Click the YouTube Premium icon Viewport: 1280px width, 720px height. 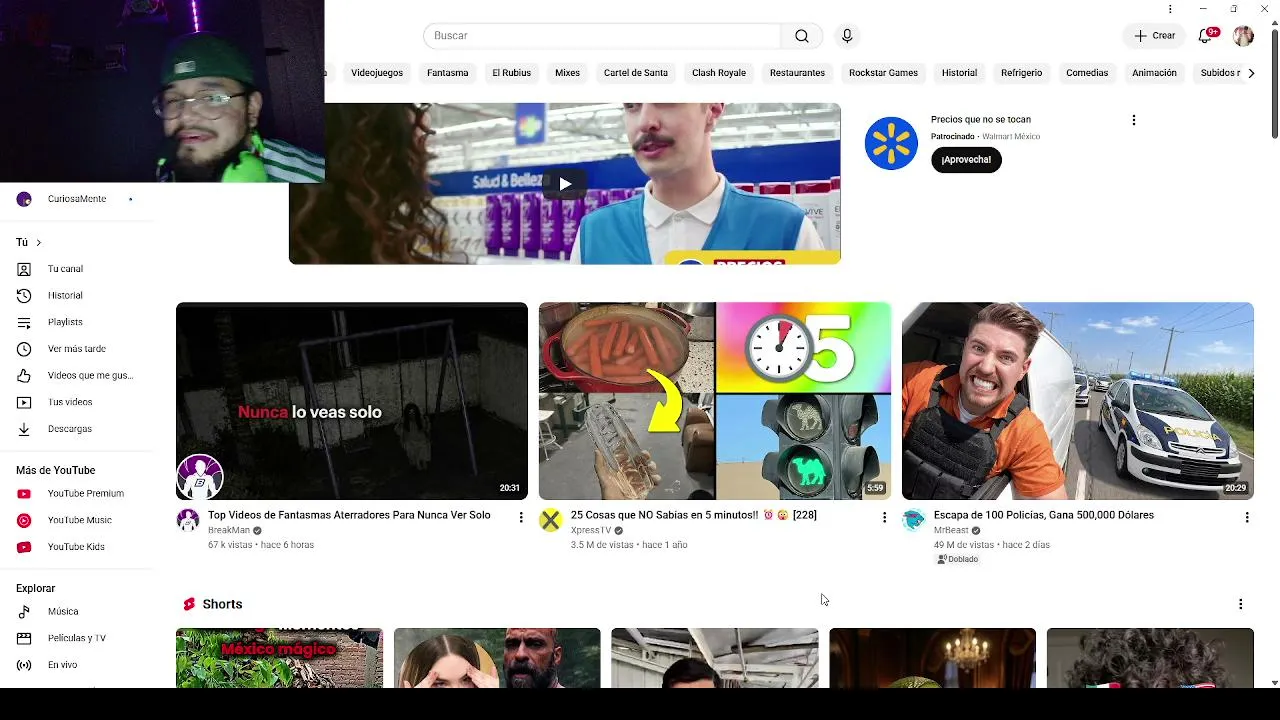click(24, 494)
